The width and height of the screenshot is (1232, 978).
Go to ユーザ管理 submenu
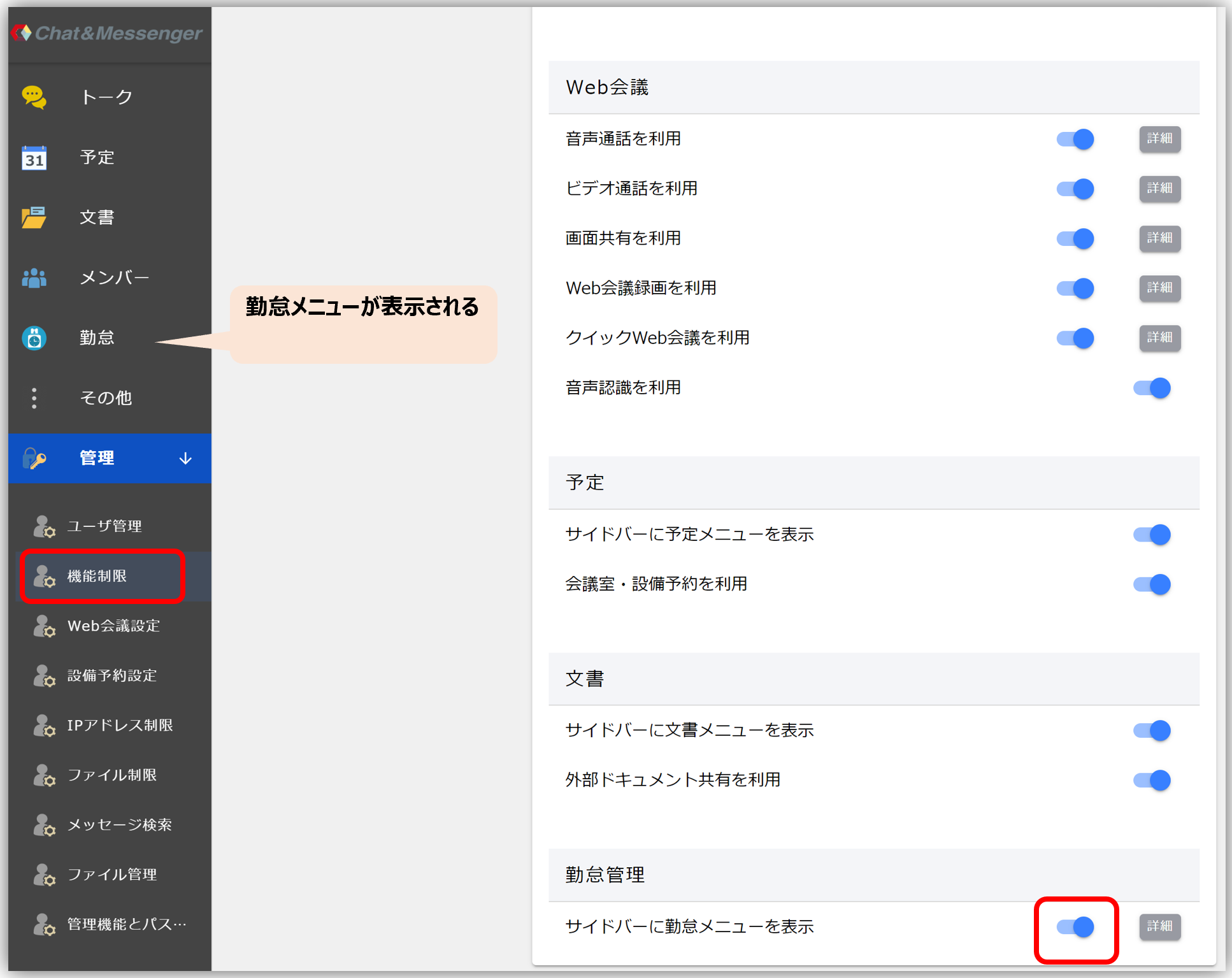pos(113,526)
